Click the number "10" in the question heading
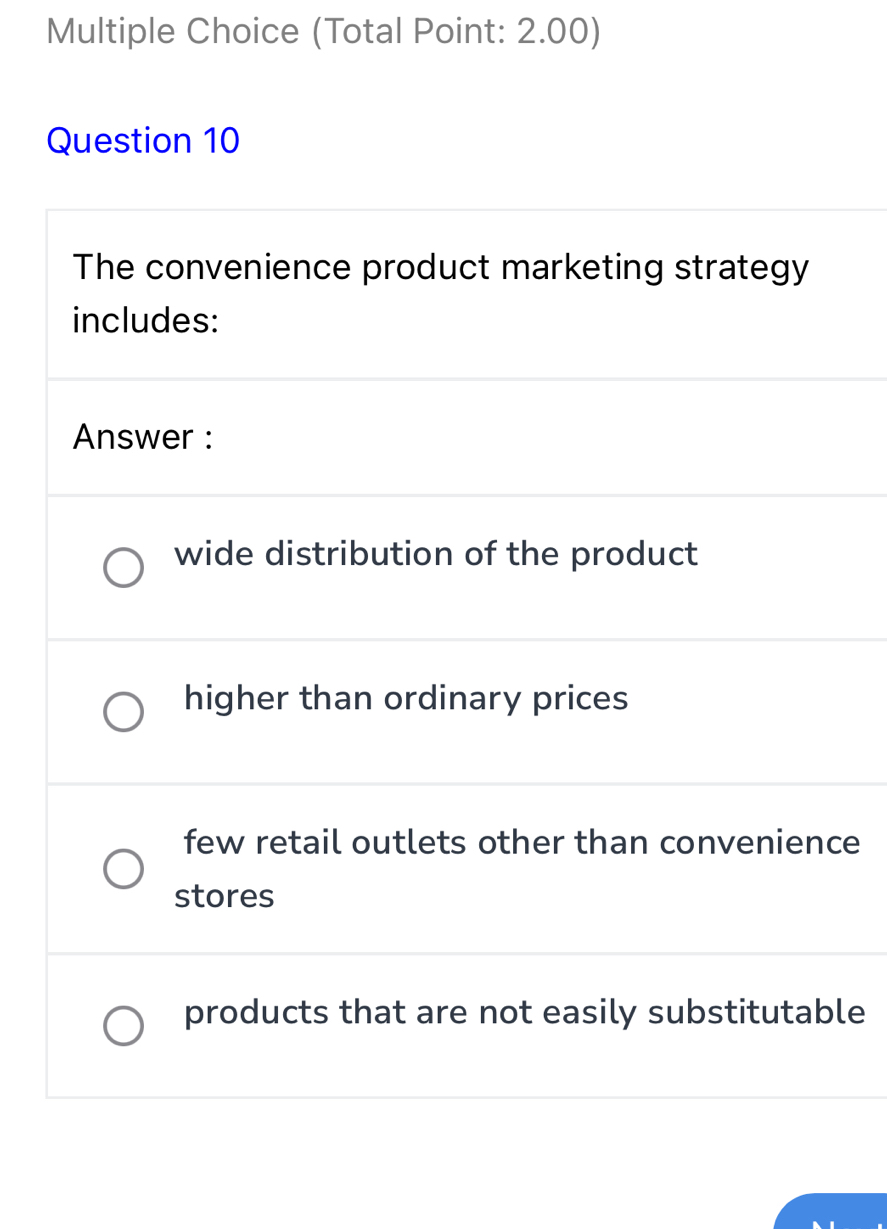Screen dimensions: 887x1229 pos(221,141)
